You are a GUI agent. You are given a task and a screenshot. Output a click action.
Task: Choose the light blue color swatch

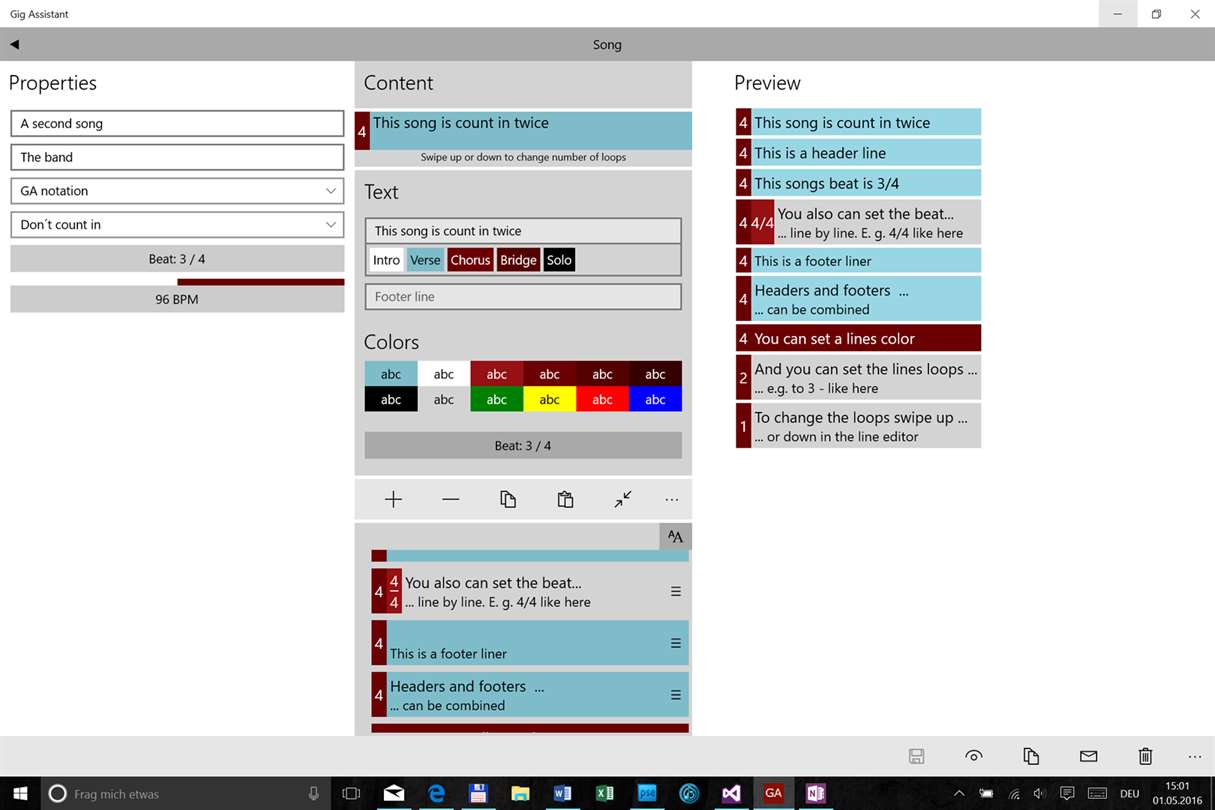391,374
